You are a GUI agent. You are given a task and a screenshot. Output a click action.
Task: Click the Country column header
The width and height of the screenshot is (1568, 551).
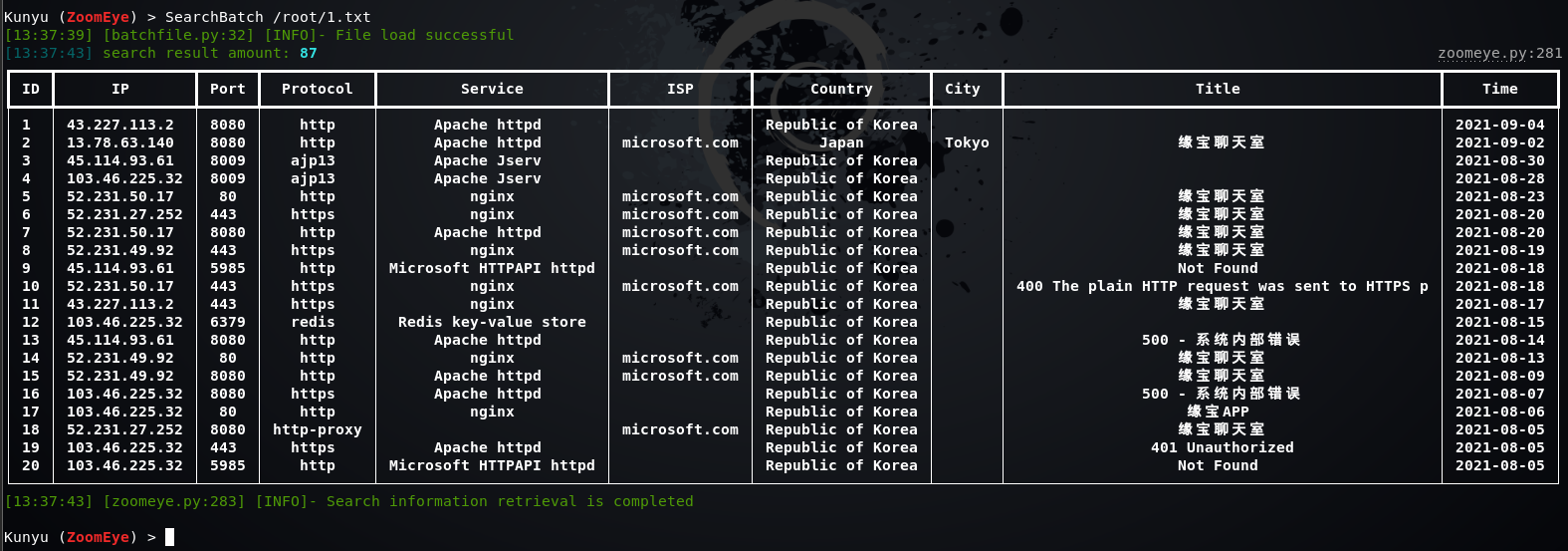coord(841,89)
